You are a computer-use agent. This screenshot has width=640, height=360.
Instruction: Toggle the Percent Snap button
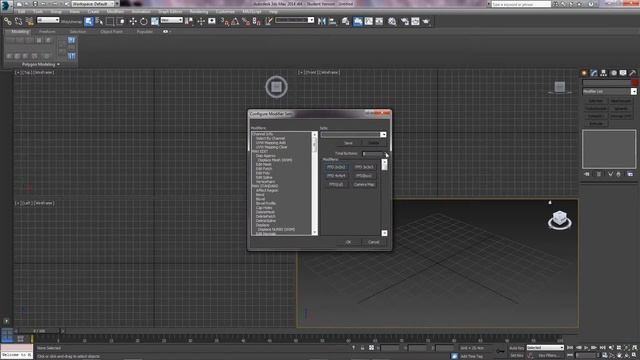[x=246, y=21]
